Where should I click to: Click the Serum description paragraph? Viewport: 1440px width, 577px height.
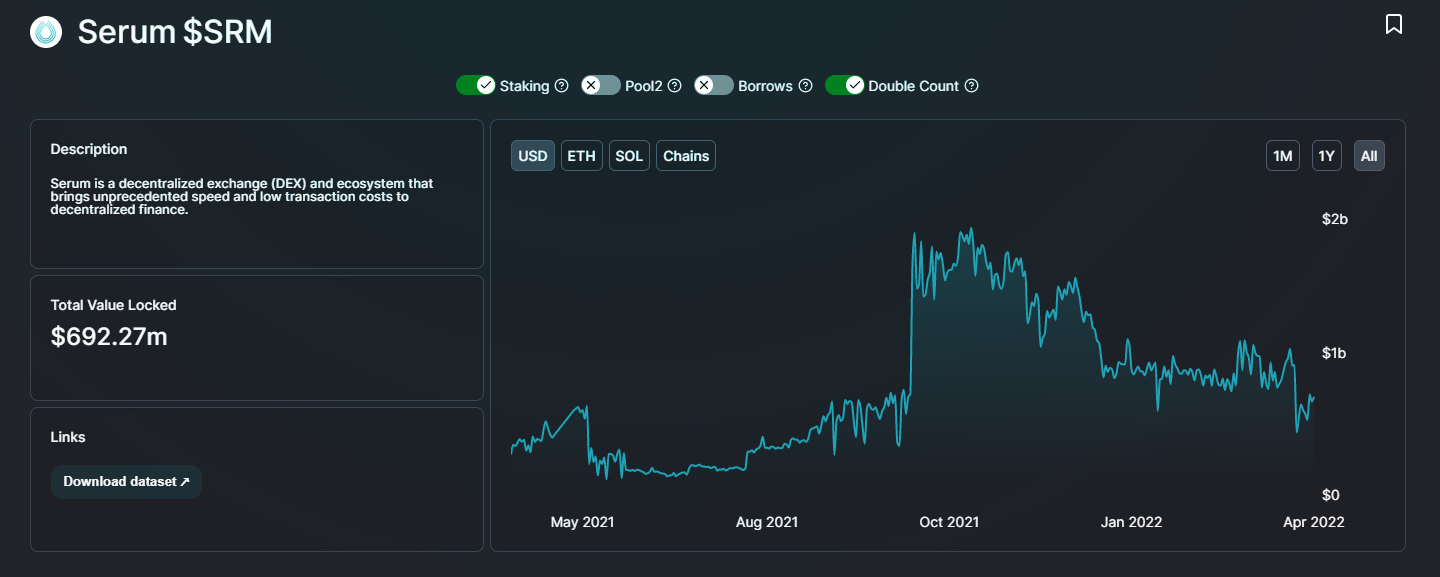(242, 197)
